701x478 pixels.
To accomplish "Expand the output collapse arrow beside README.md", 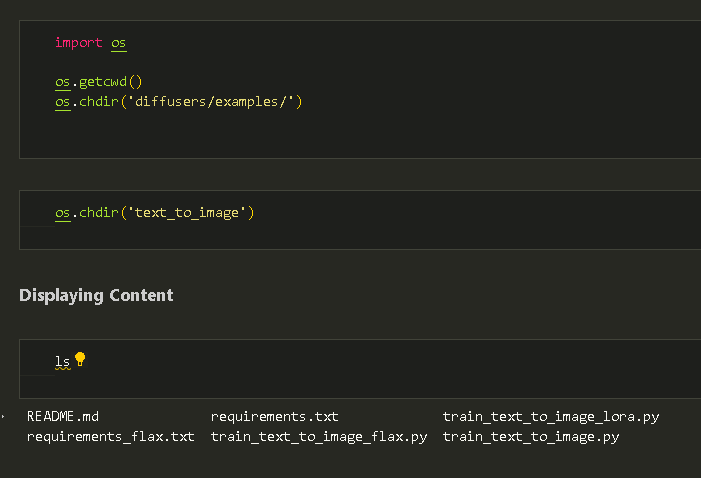I will (x=3, y=417).
